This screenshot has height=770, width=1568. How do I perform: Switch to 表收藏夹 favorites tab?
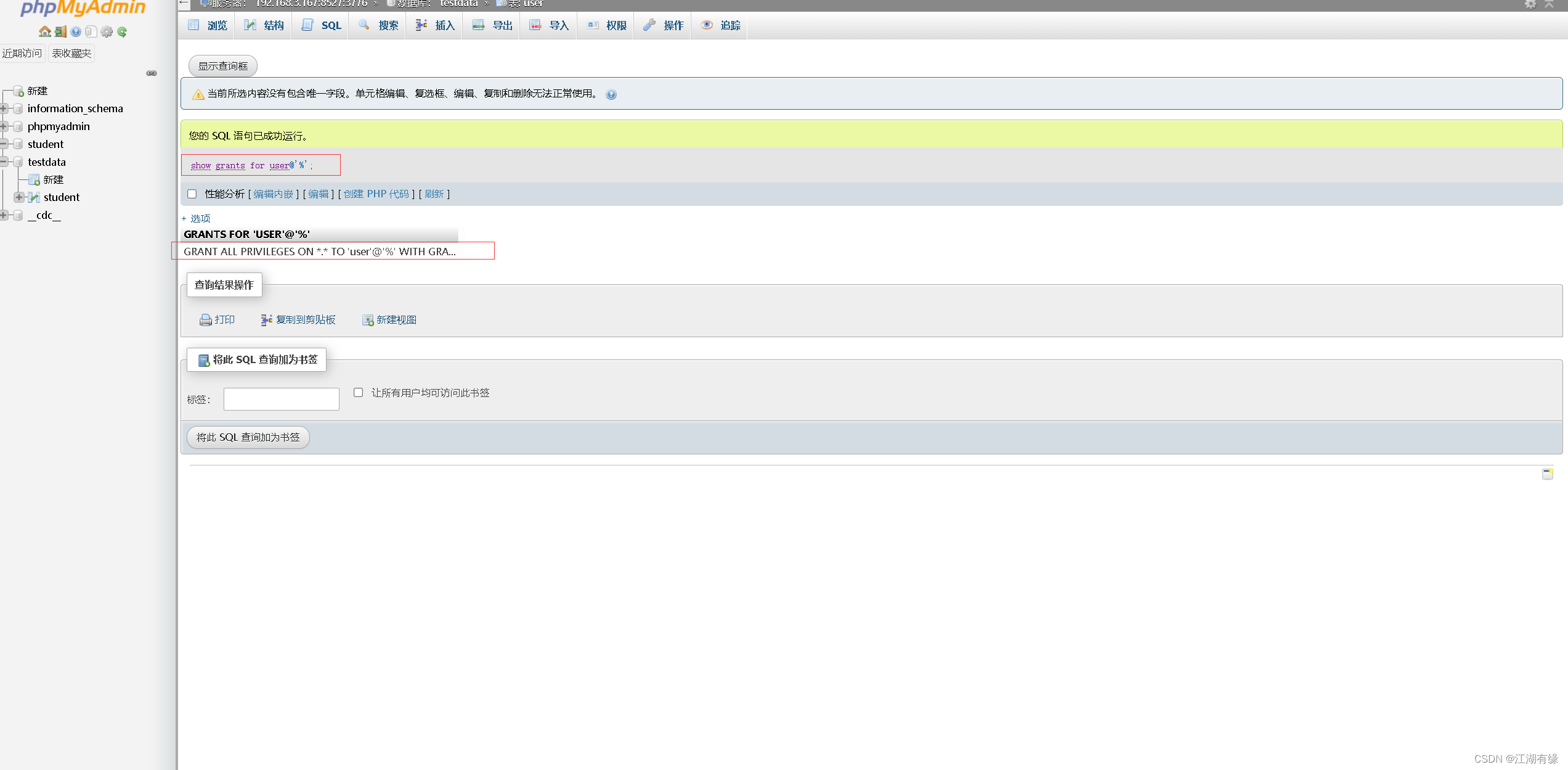point(71,54)
